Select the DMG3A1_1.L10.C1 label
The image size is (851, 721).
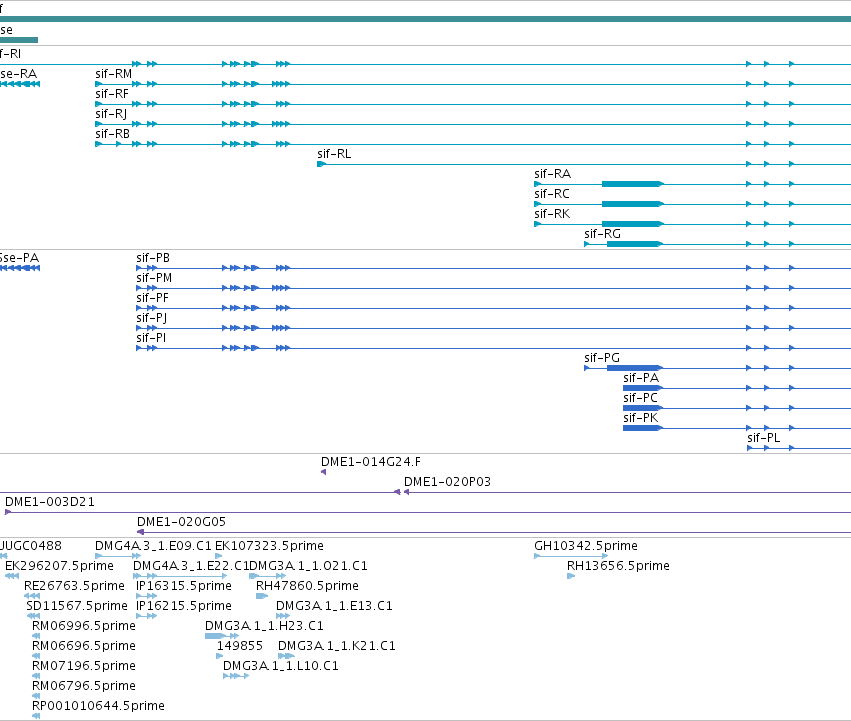click(x=281, y=666)
